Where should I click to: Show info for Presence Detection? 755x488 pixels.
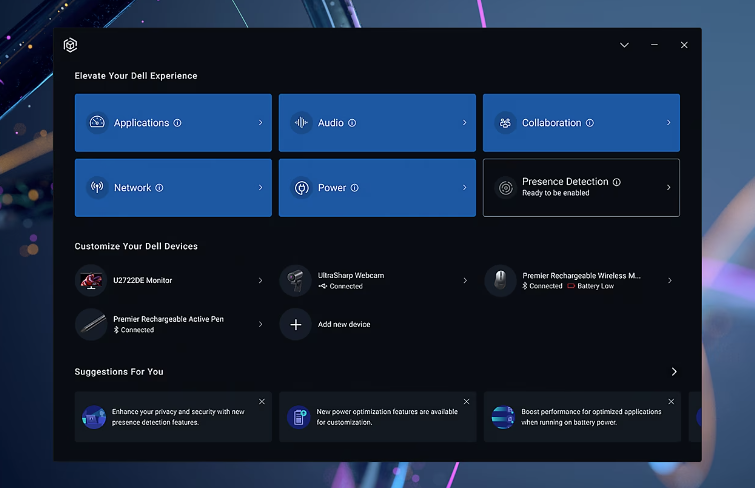tap(617, 182)
